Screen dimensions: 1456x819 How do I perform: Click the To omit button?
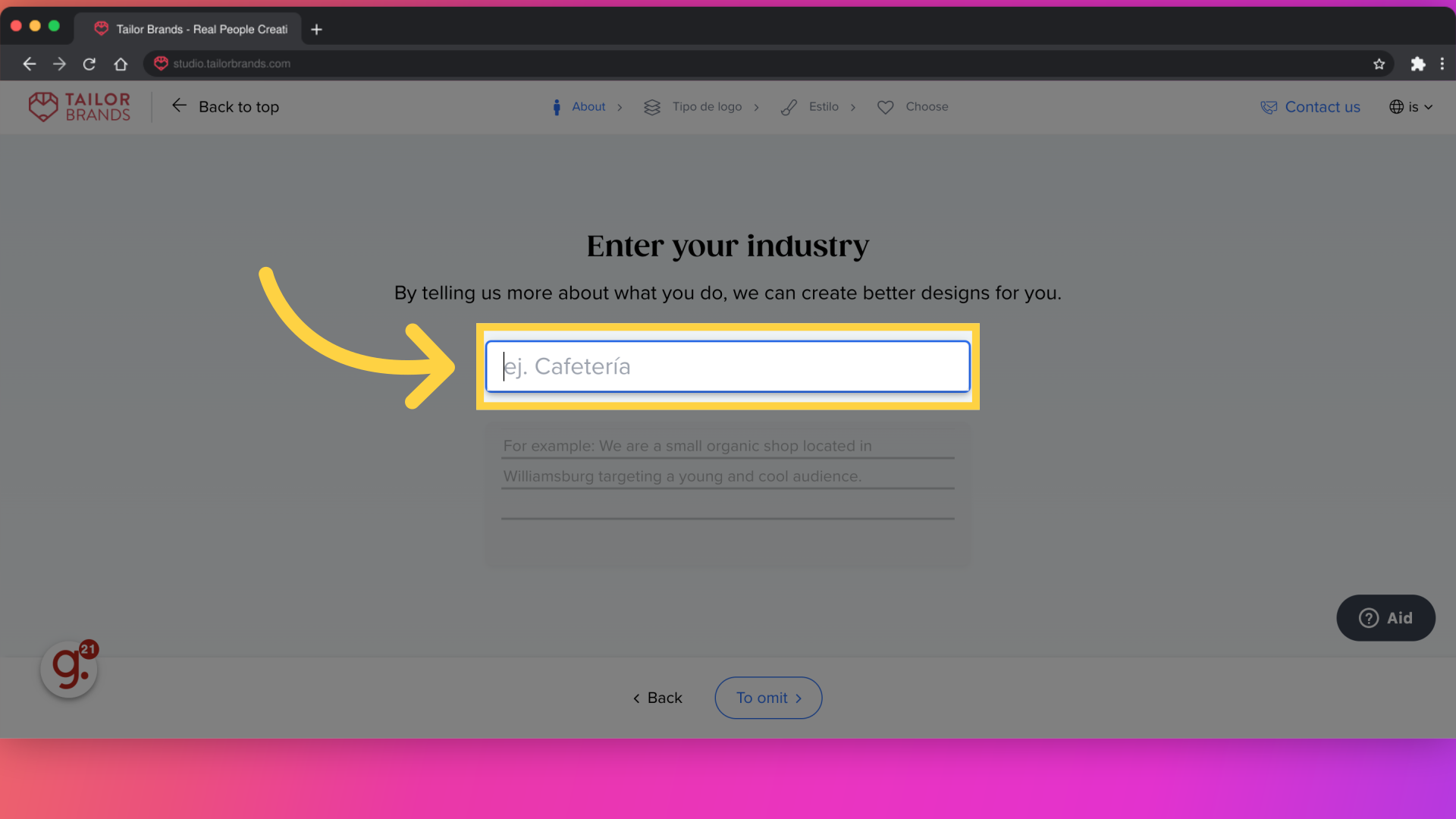point(768,697)
